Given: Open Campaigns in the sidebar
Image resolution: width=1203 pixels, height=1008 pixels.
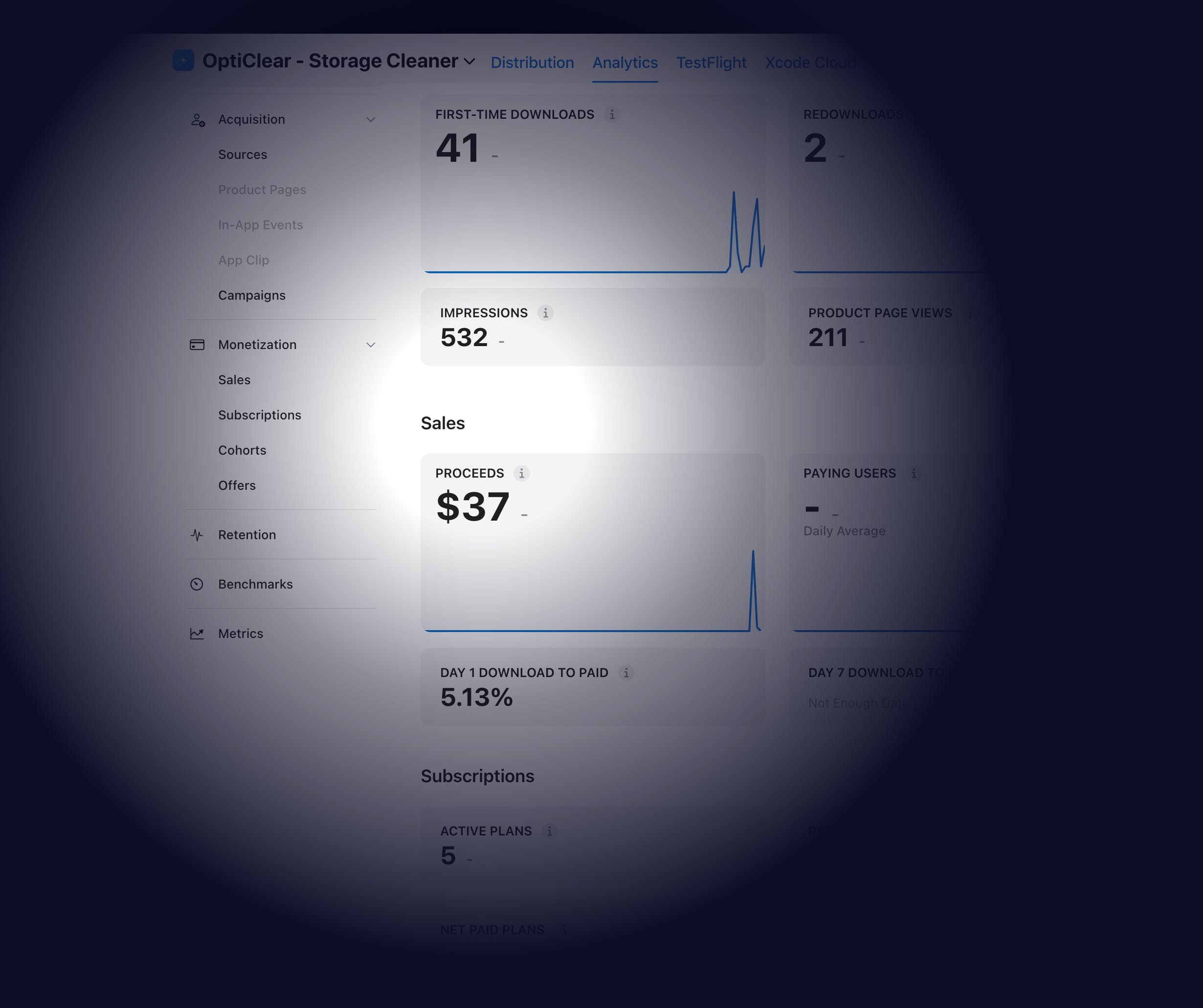Looking at the screenshot, I should 251,296.
